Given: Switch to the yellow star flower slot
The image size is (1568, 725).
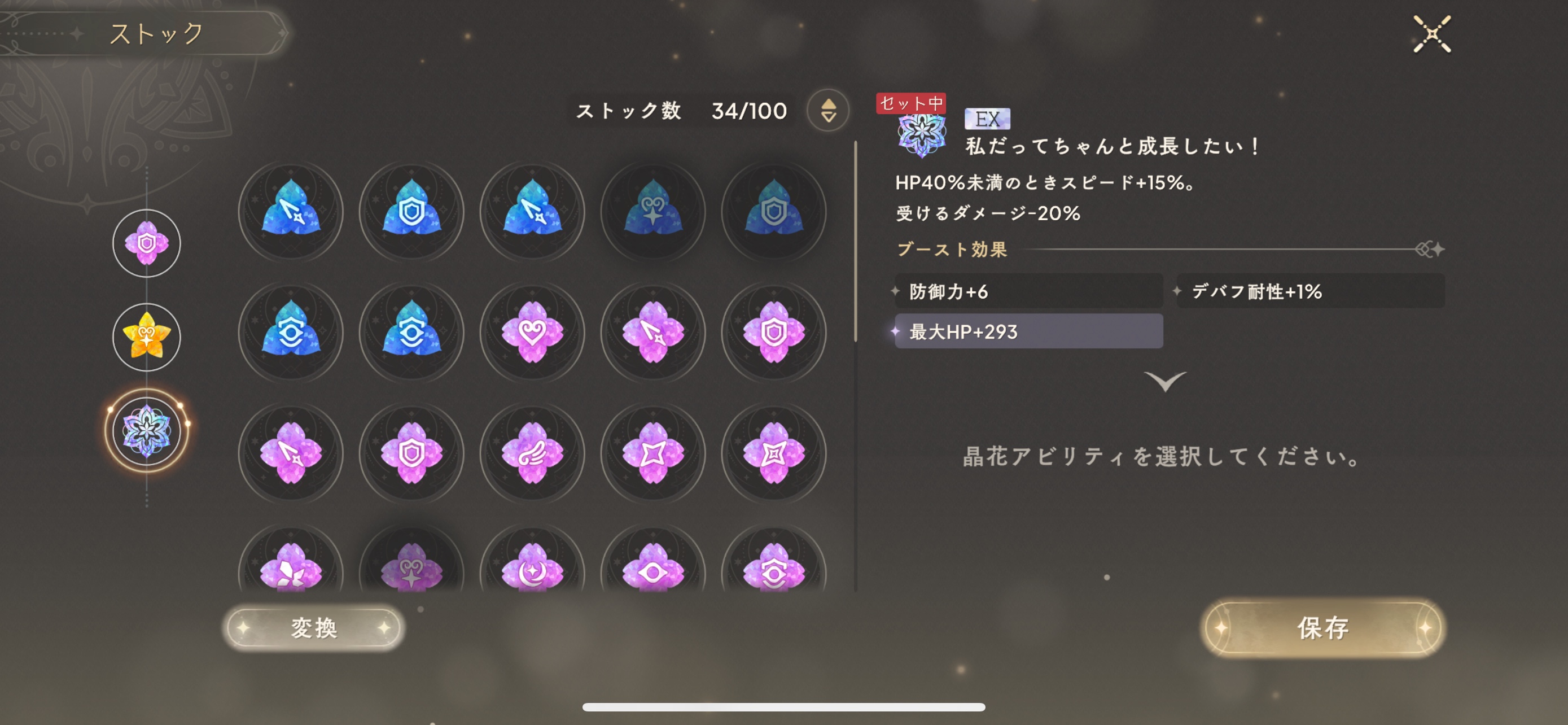Looking at the screenshot, I should tap(147, 337).
